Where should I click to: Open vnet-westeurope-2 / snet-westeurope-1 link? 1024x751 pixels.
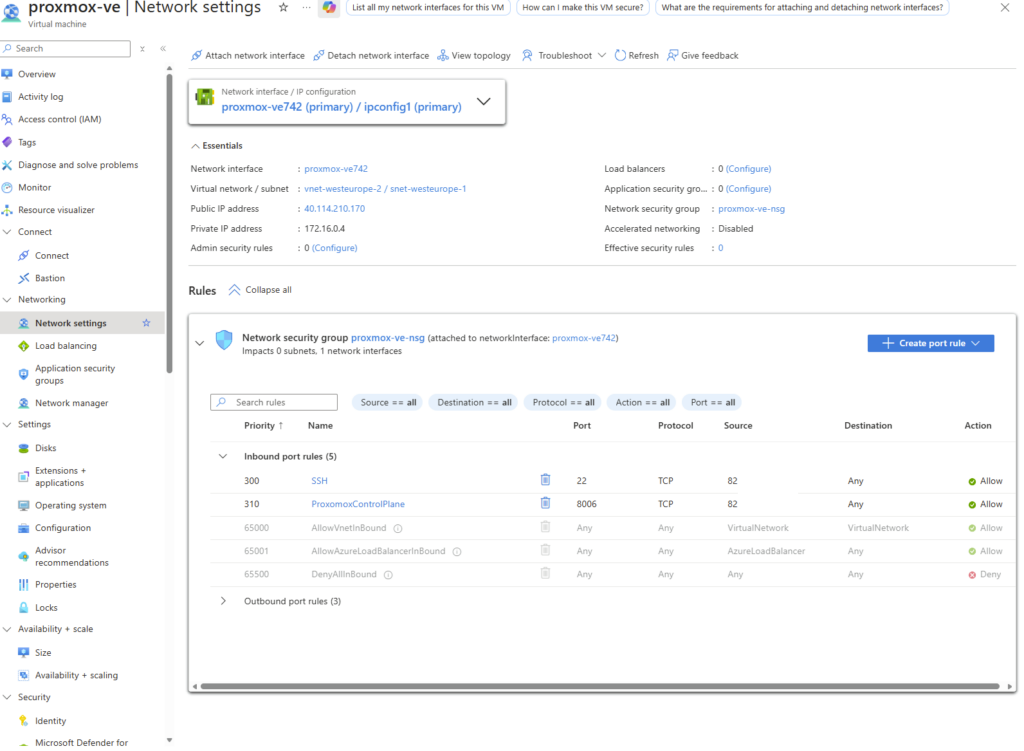point(385,189)
